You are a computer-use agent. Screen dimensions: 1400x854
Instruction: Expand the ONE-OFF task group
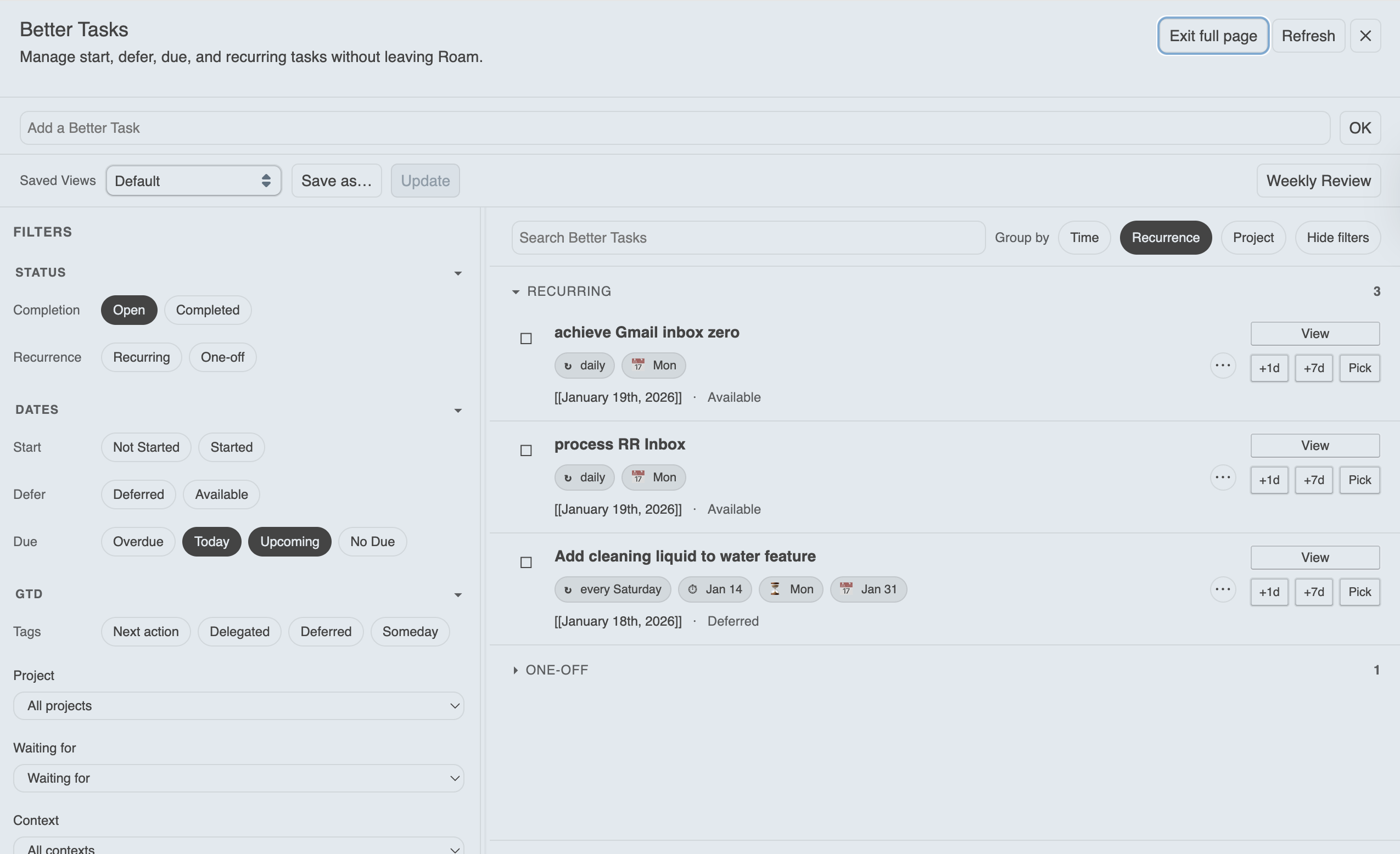pyautogui.click(x=556, y=670)
